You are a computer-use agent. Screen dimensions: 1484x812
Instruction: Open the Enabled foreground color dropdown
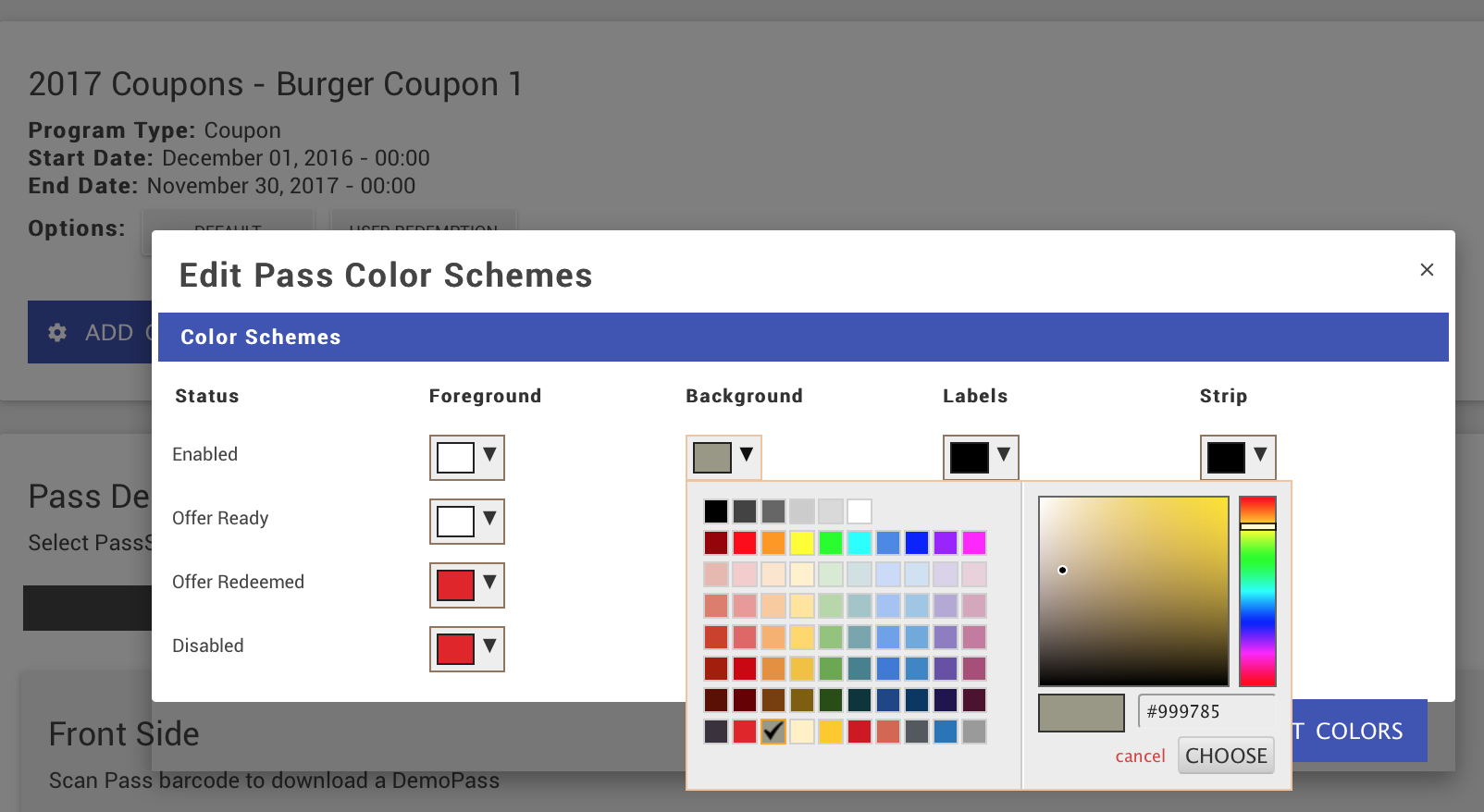(466, 457)
